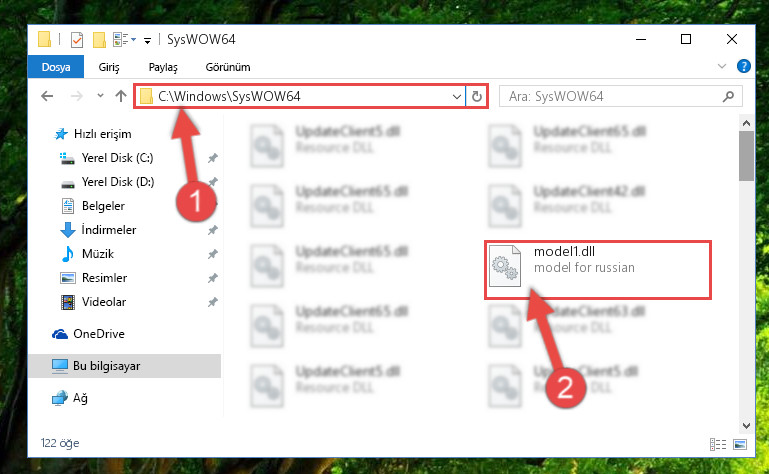Refresh the SysWOW64 folder view

click(x=477, y=96)
